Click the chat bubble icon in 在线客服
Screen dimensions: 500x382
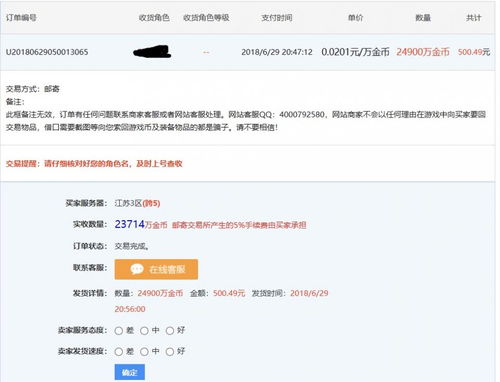(137, 269)
